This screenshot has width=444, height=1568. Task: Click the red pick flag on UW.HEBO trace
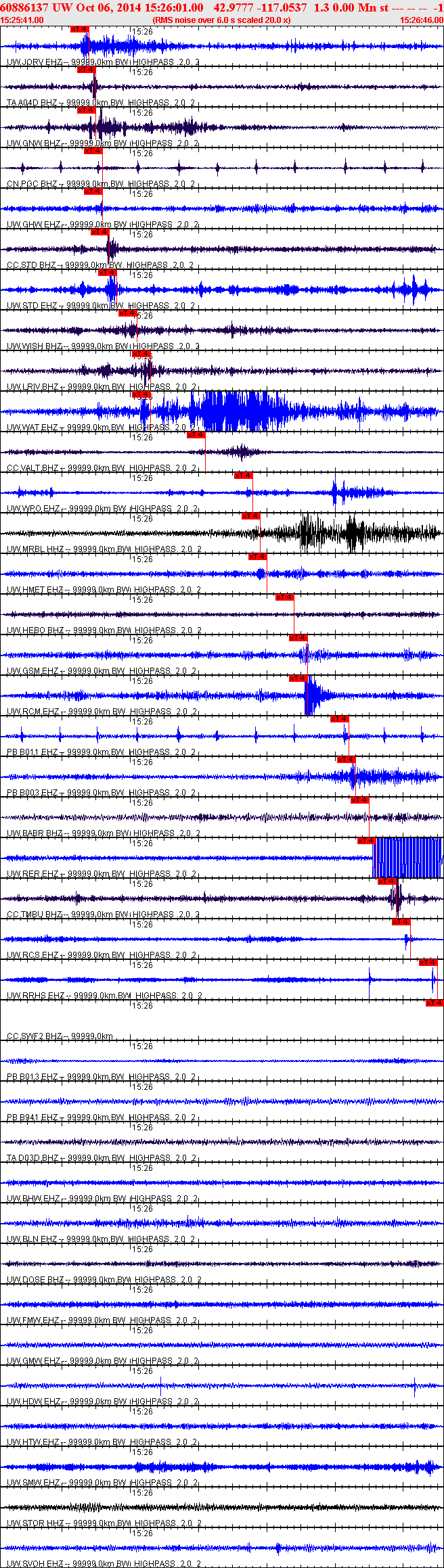click(284, 597)
